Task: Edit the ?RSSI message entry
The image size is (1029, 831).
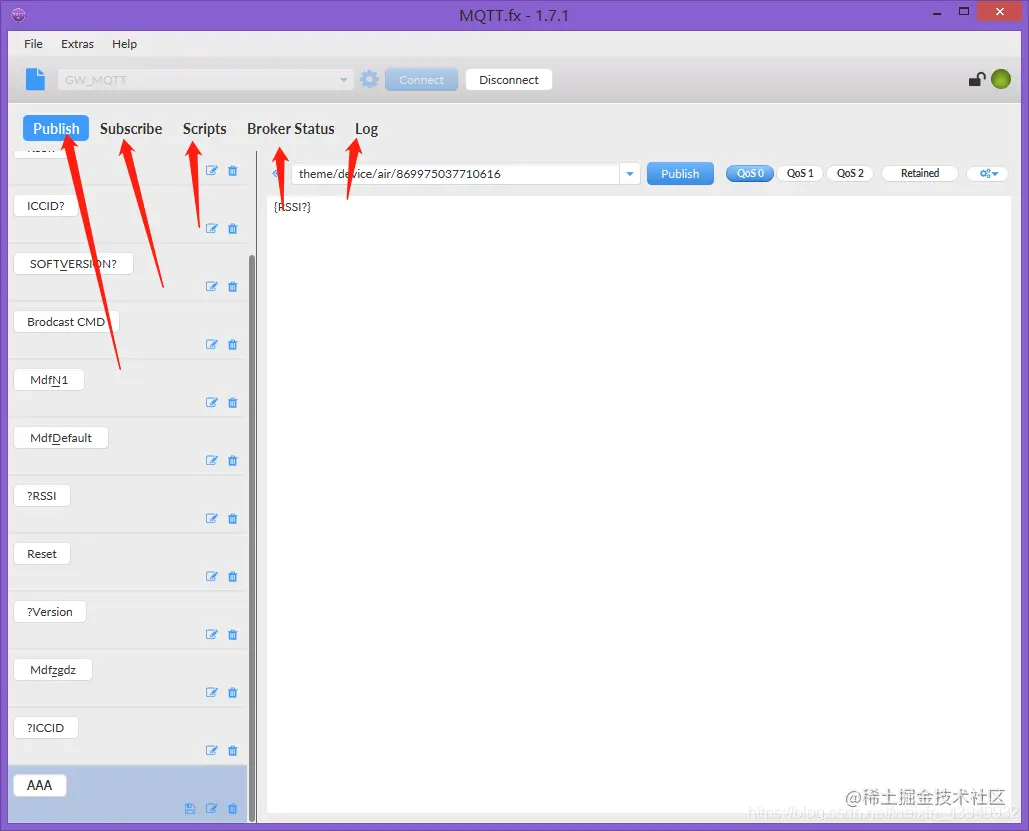Action: (x=211, y=519)
